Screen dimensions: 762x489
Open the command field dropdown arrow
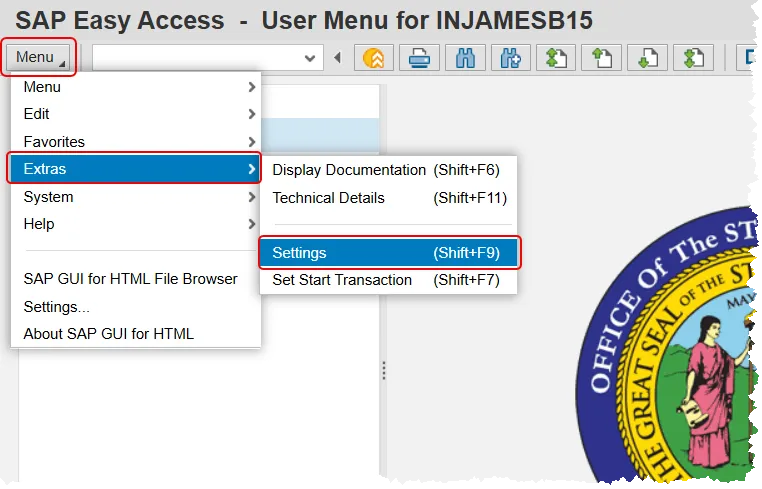(310, 58)
